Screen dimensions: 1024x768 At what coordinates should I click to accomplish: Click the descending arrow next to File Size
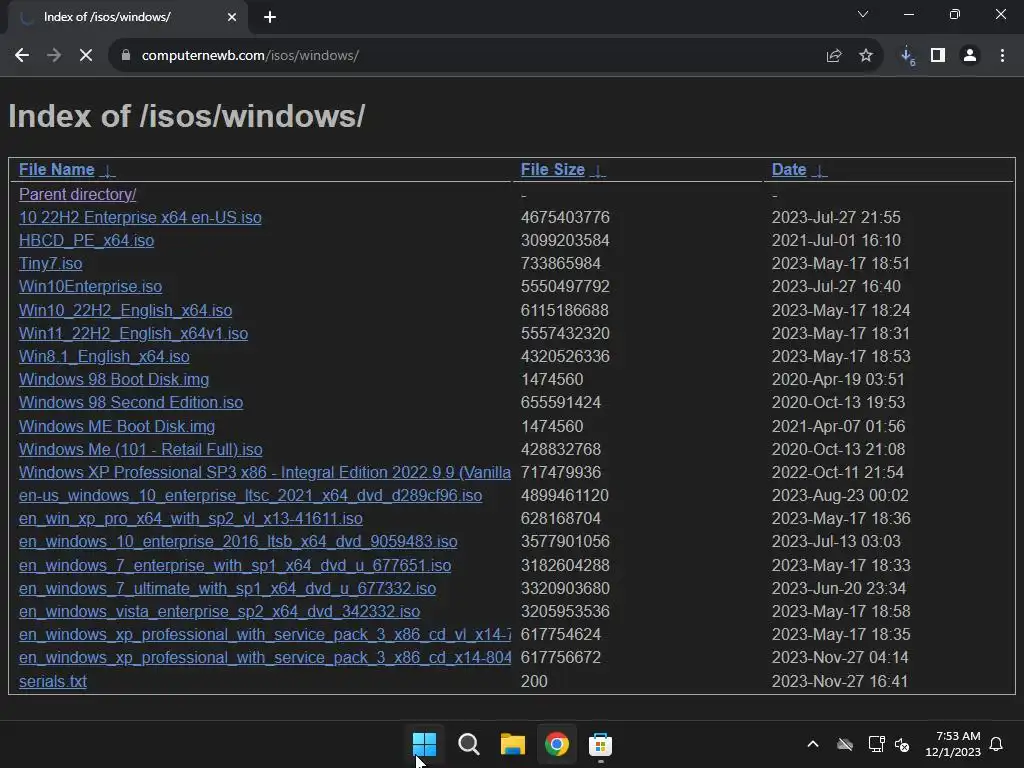tap(598, 171)
